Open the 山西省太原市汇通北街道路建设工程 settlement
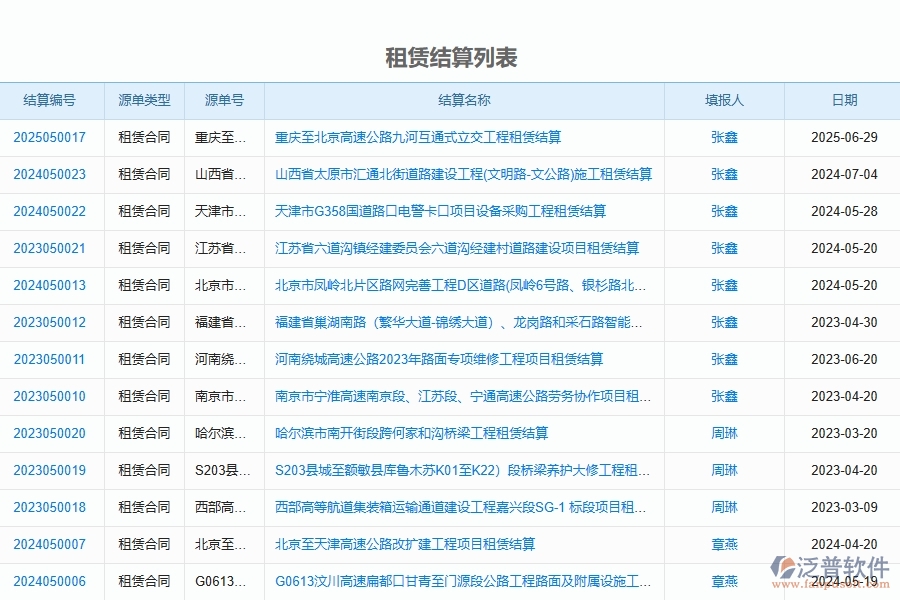The image size is (900, 600). coord(464,174)
